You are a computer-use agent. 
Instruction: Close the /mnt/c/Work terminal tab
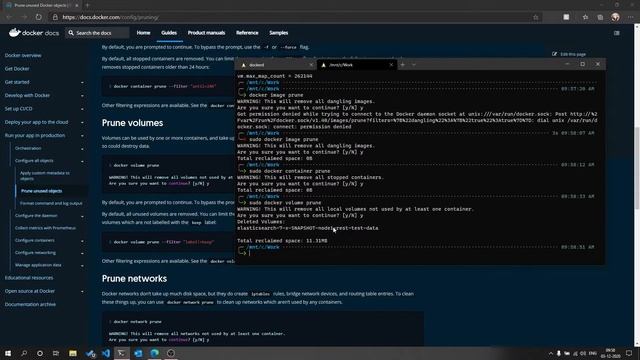coord(391,64)
